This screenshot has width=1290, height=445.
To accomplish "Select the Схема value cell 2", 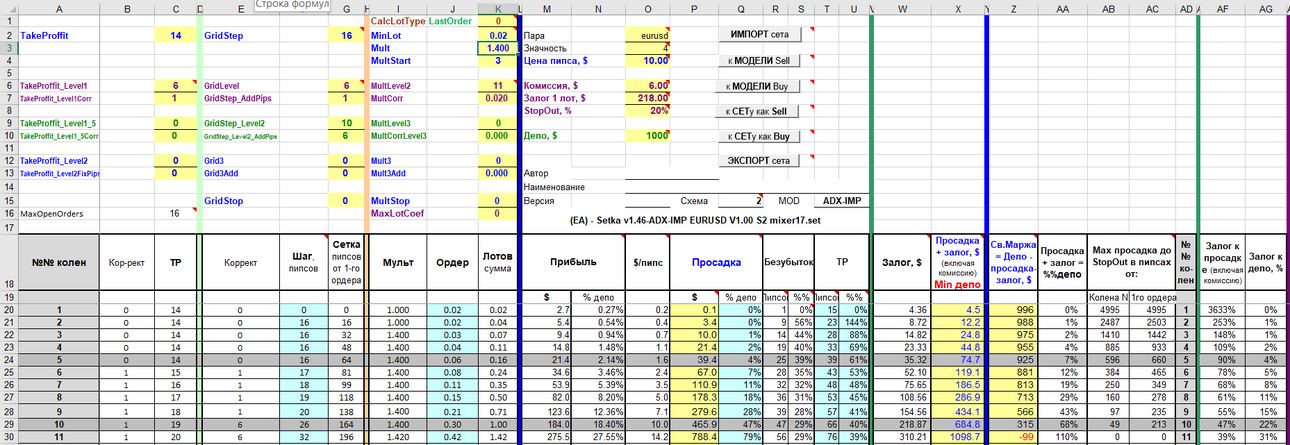I will click(740, 200).
